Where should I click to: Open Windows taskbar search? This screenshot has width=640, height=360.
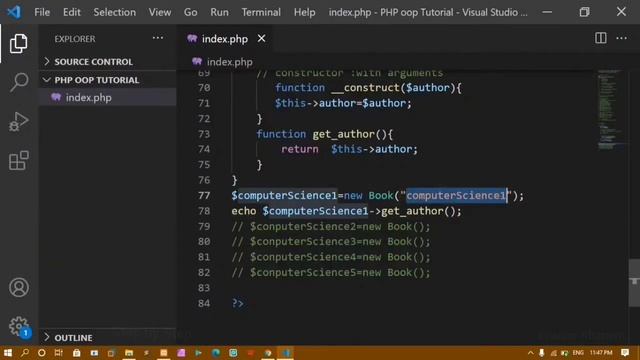pyautogui.click(x=25, y=353)
